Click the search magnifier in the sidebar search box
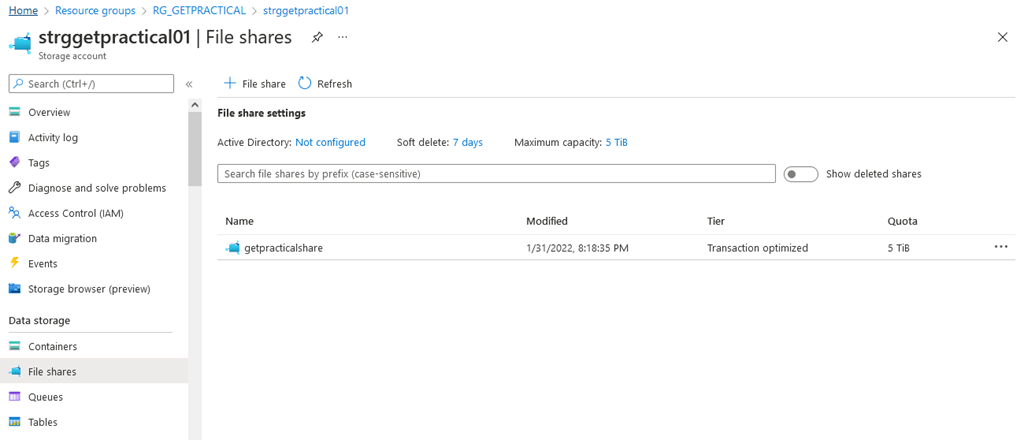1024x440 pixels. pyautogui.click(x=19, y=84)
